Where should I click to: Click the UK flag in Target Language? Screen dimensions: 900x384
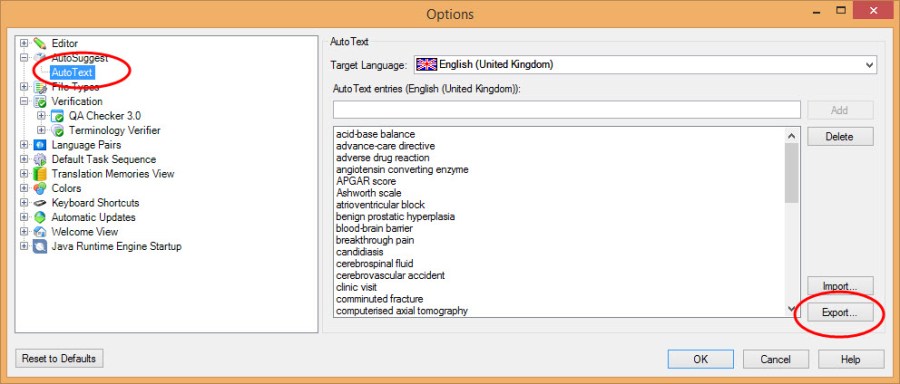click(426, 64)
